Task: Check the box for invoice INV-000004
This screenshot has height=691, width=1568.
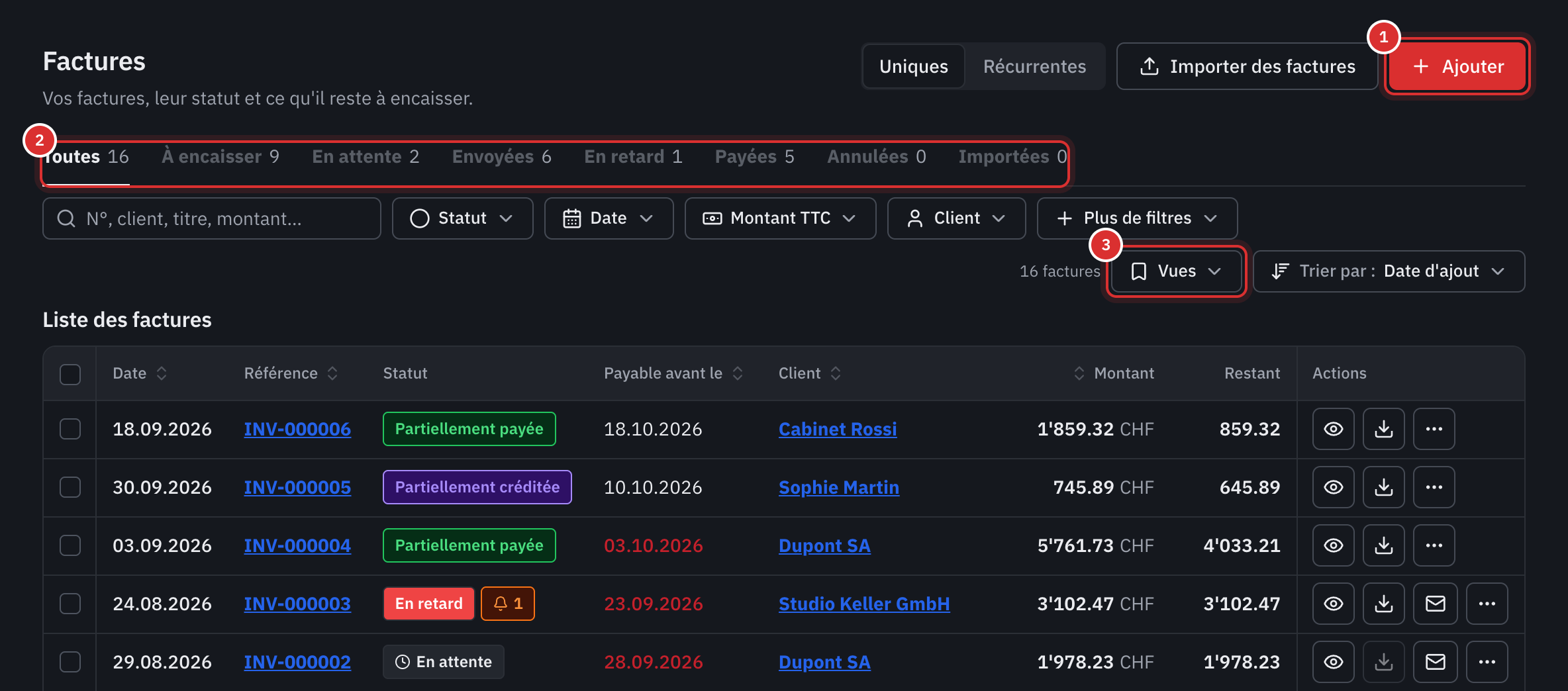Action: [x=70, y=545]
